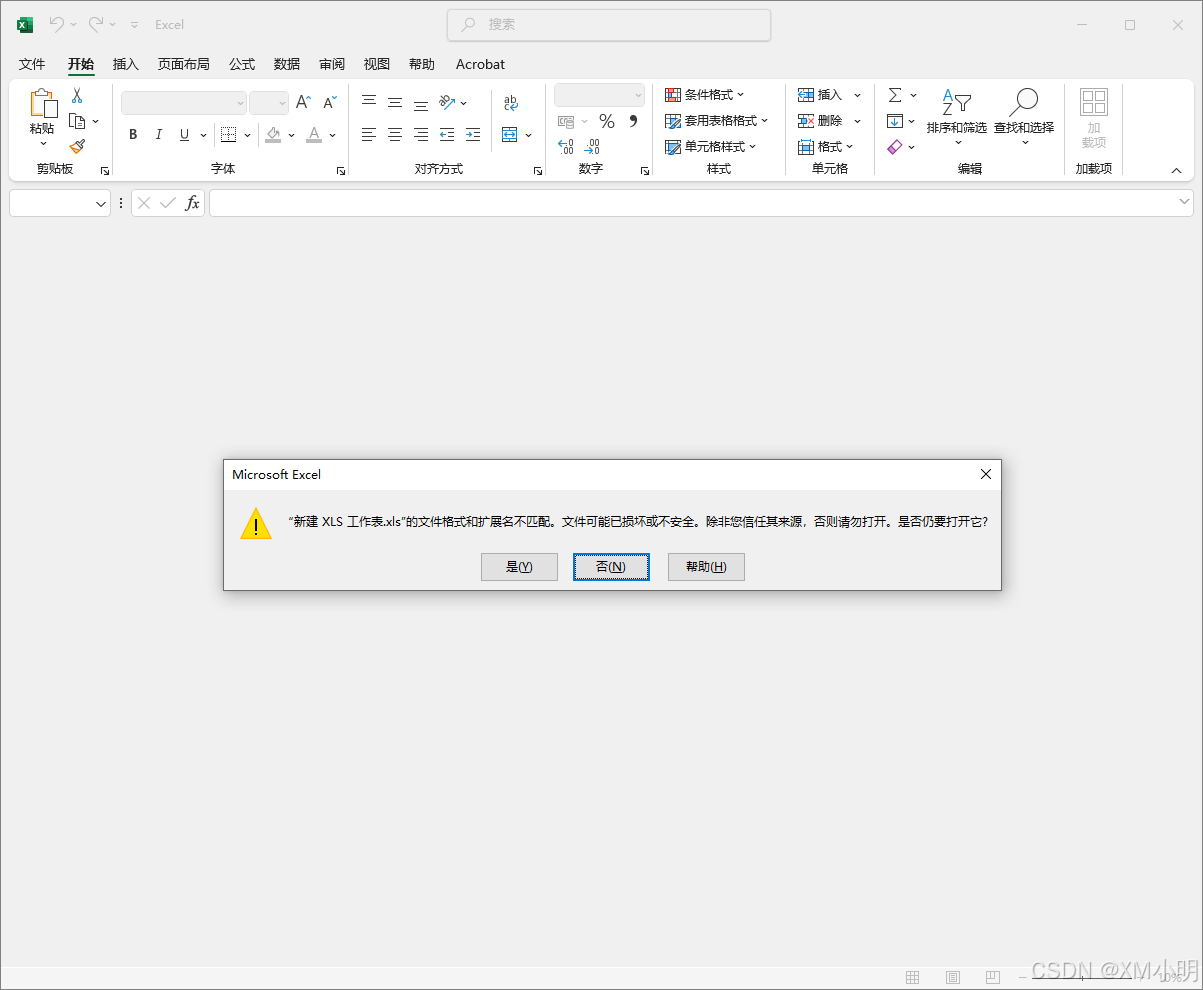
Task: Click the Clear eraser icon
Action: coord(895,147)
